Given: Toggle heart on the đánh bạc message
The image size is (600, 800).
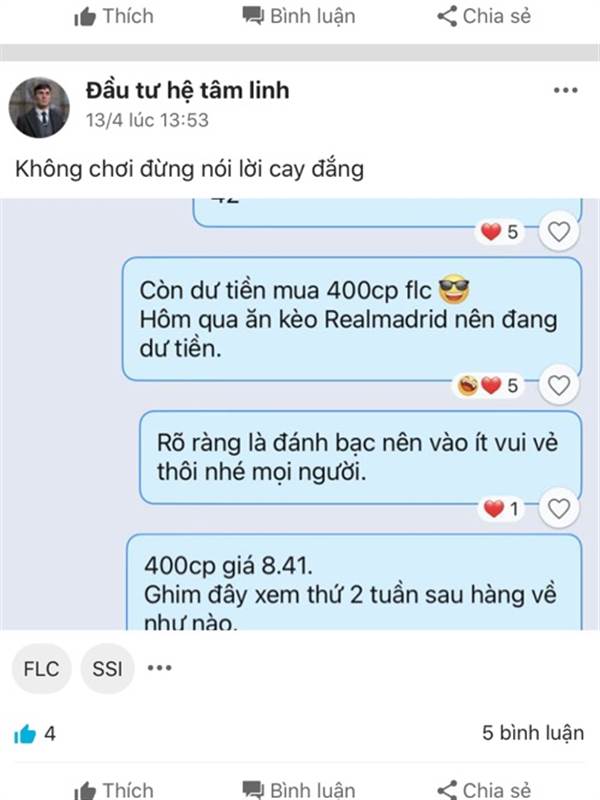Looking at the screenshot, I should coord(558,508).
